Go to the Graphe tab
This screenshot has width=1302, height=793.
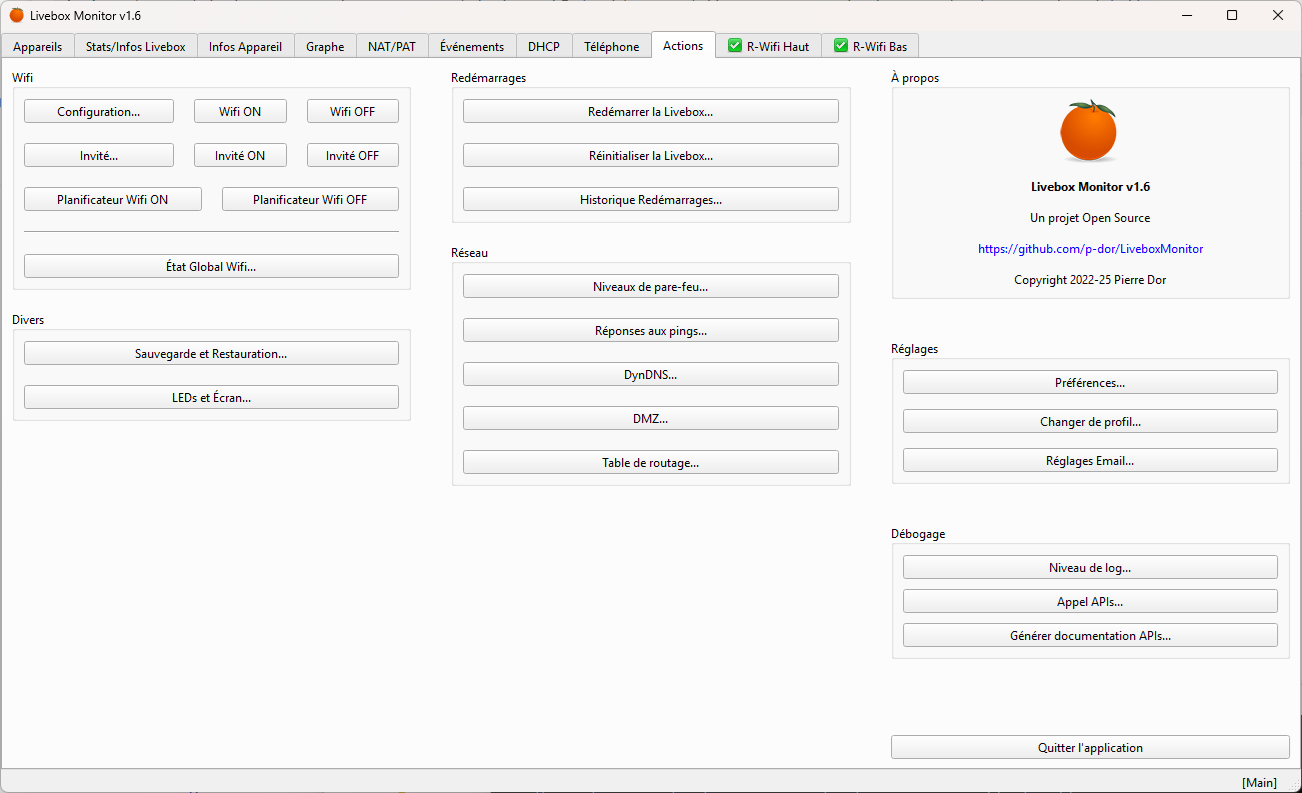click(325, 46)
